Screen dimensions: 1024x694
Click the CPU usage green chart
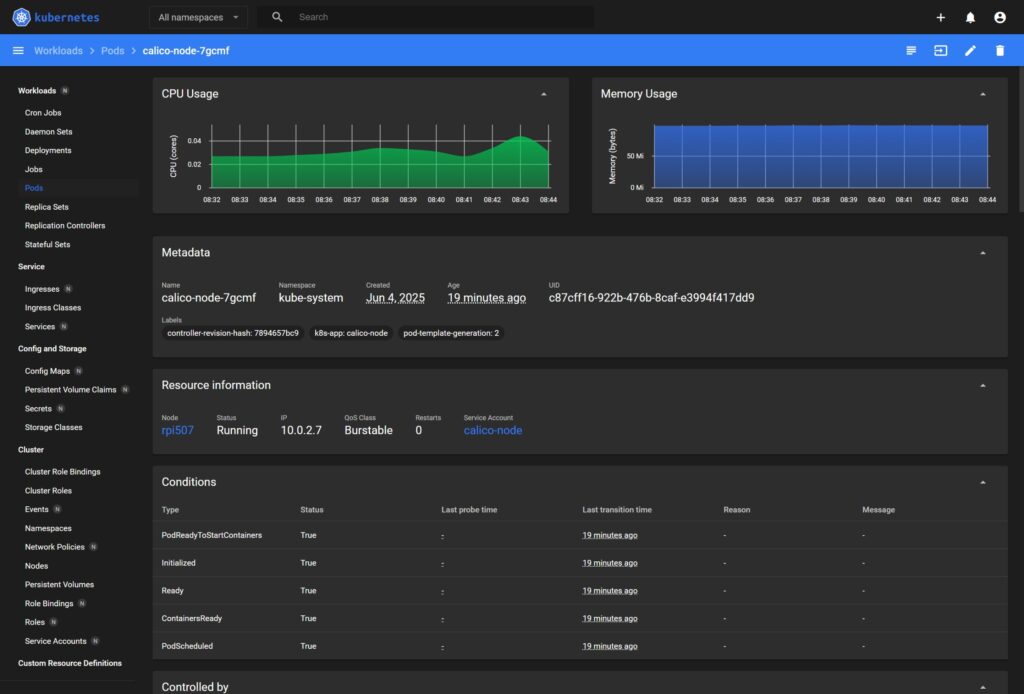pos(380,161)
